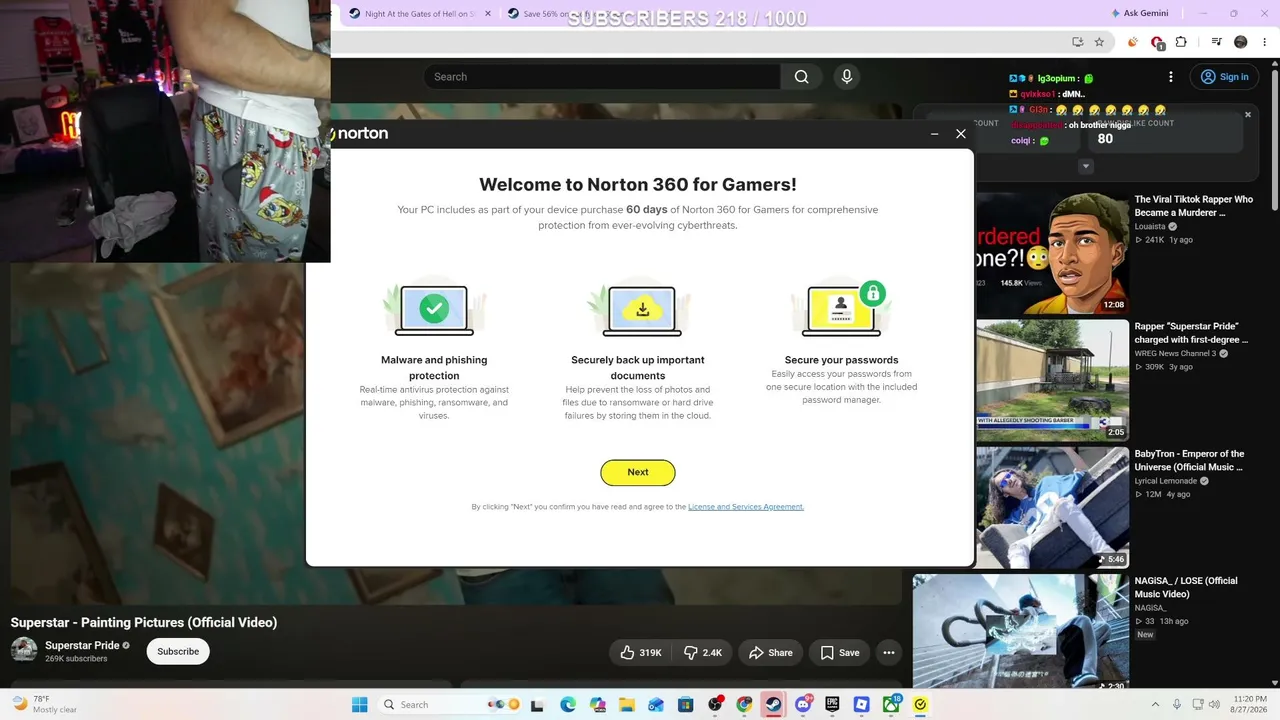Click the yellow Next button in Norton dialog
1280x720 pixels.
point(638,472)
